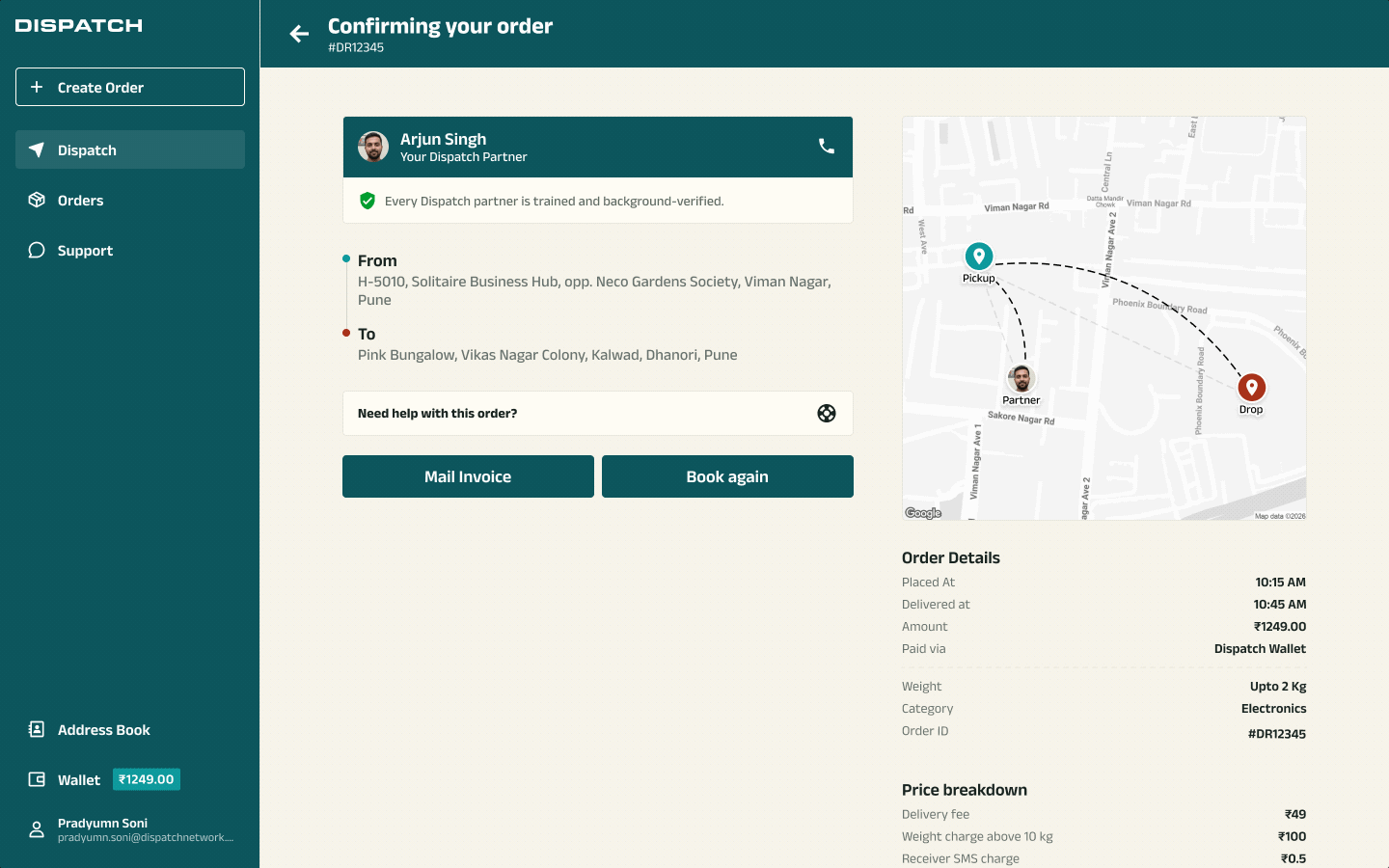Click the ₹1249.00 wallet balance badge
Viewport: 1389px width, 868px height.
[147, 779]
